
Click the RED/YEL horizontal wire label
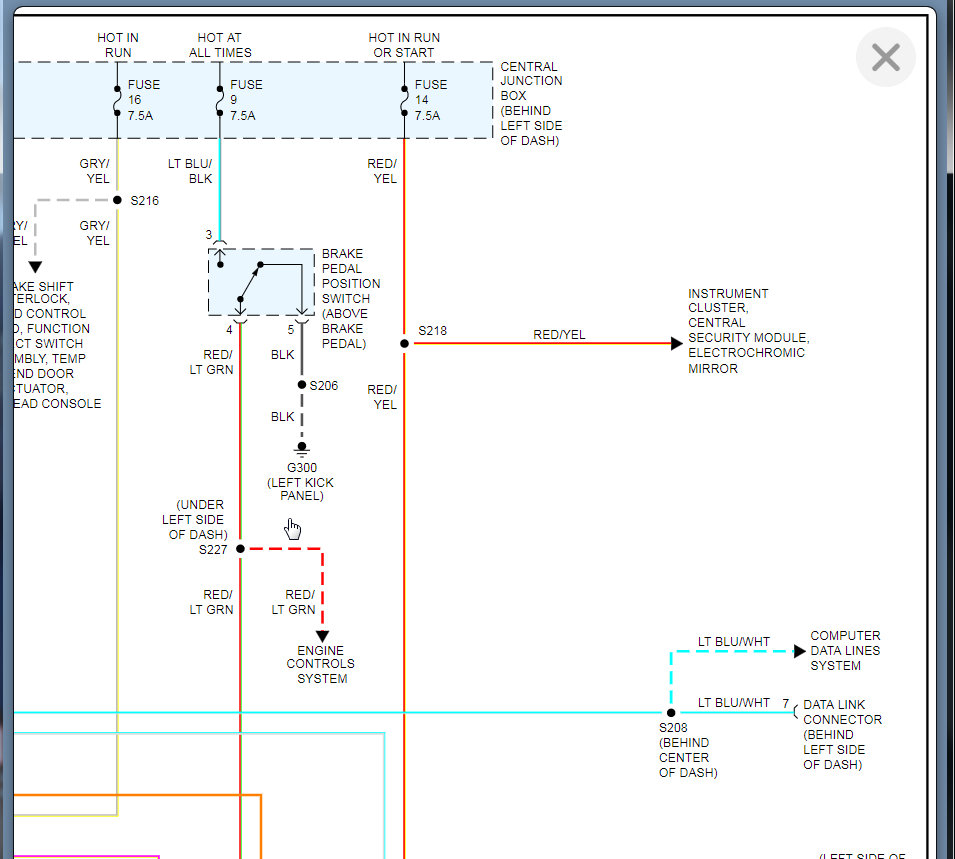[559, 334]
